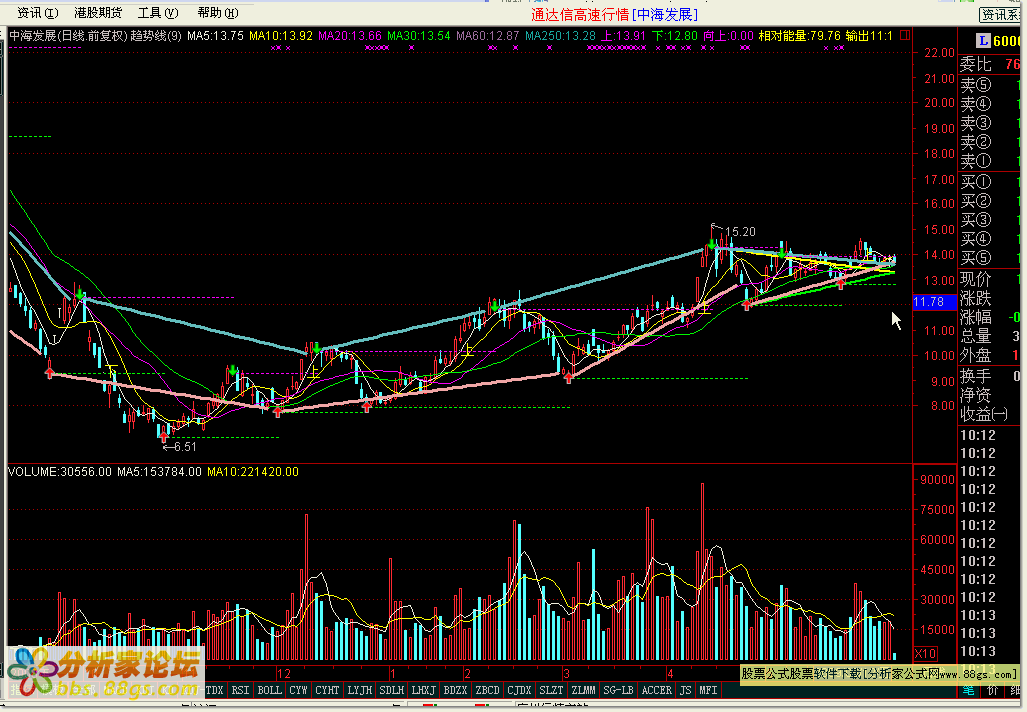Select the SDLH indicator tab
Image resolution: width=1027 pixels, height=712 pixels.
(392, 690)
